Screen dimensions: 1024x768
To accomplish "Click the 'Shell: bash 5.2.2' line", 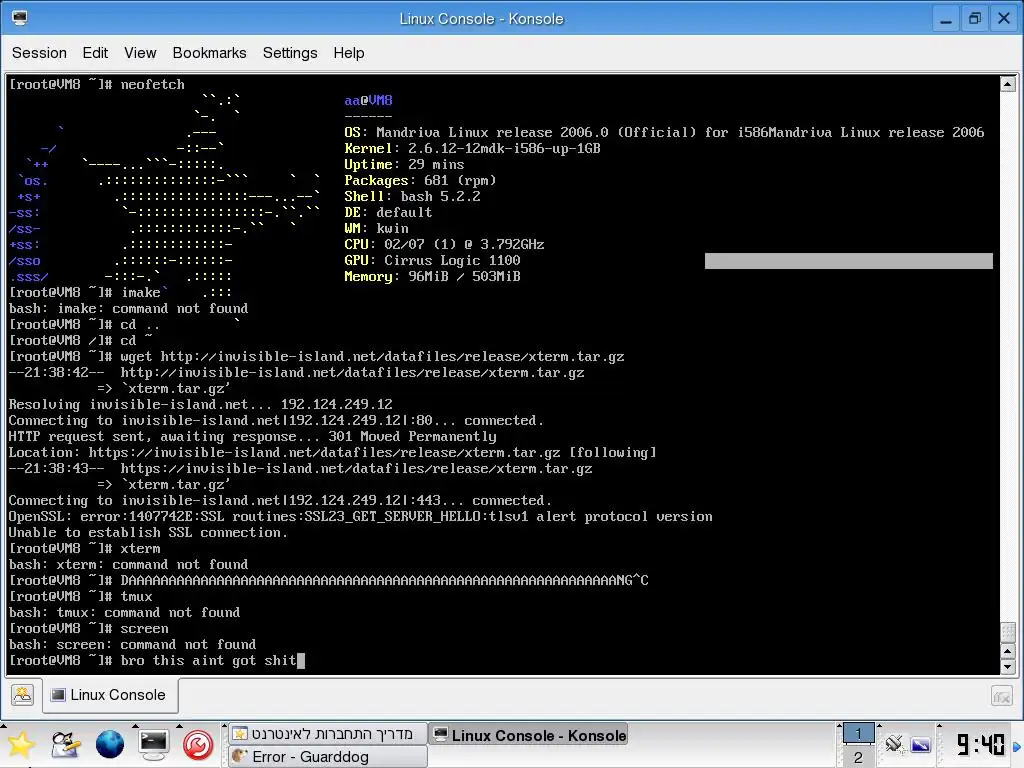I will [x=412, y=196].
